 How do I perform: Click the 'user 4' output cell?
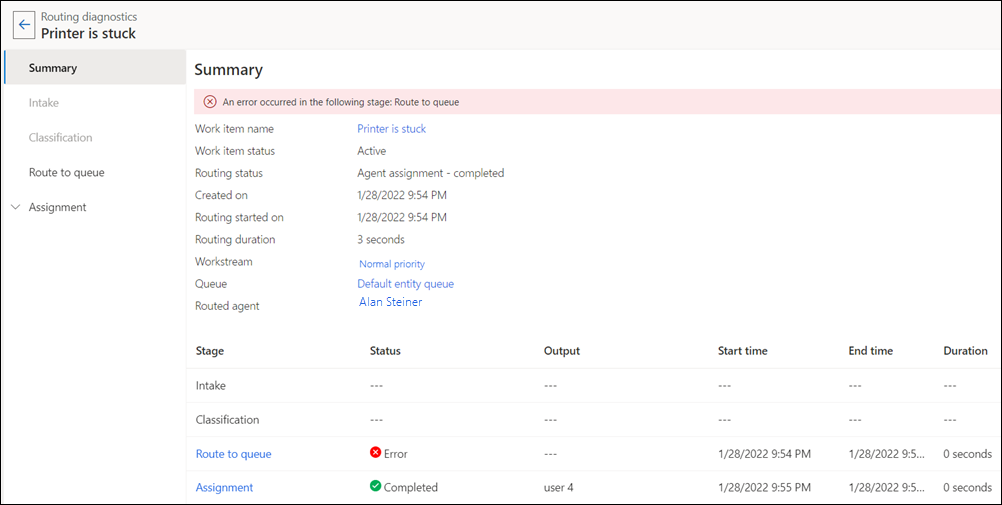(559, 487)
